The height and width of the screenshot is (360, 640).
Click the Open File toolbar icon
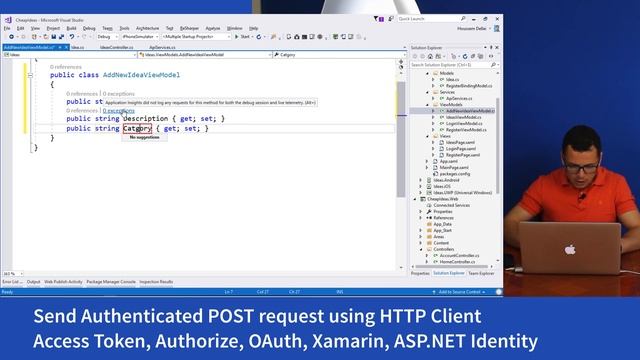pos(45,37)
